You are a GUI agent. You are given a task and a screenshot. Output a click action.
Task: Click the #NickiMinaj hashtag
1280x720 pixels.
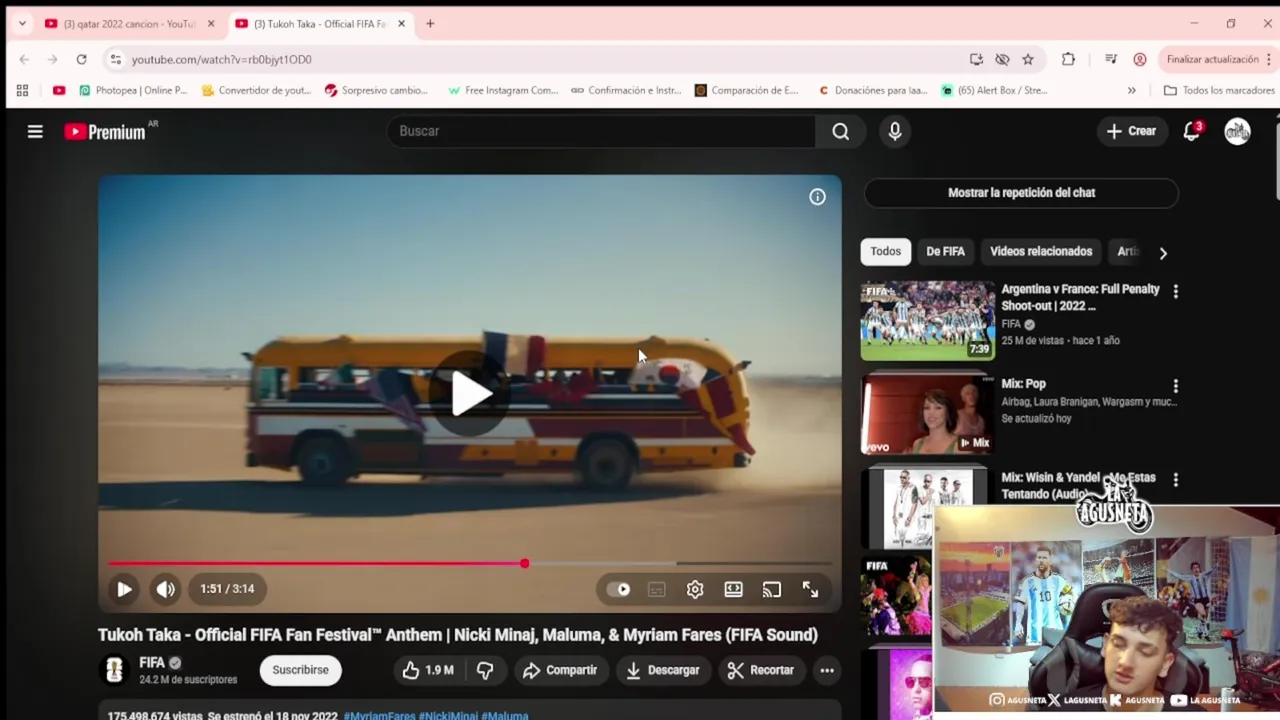click(x=448, y=716)
